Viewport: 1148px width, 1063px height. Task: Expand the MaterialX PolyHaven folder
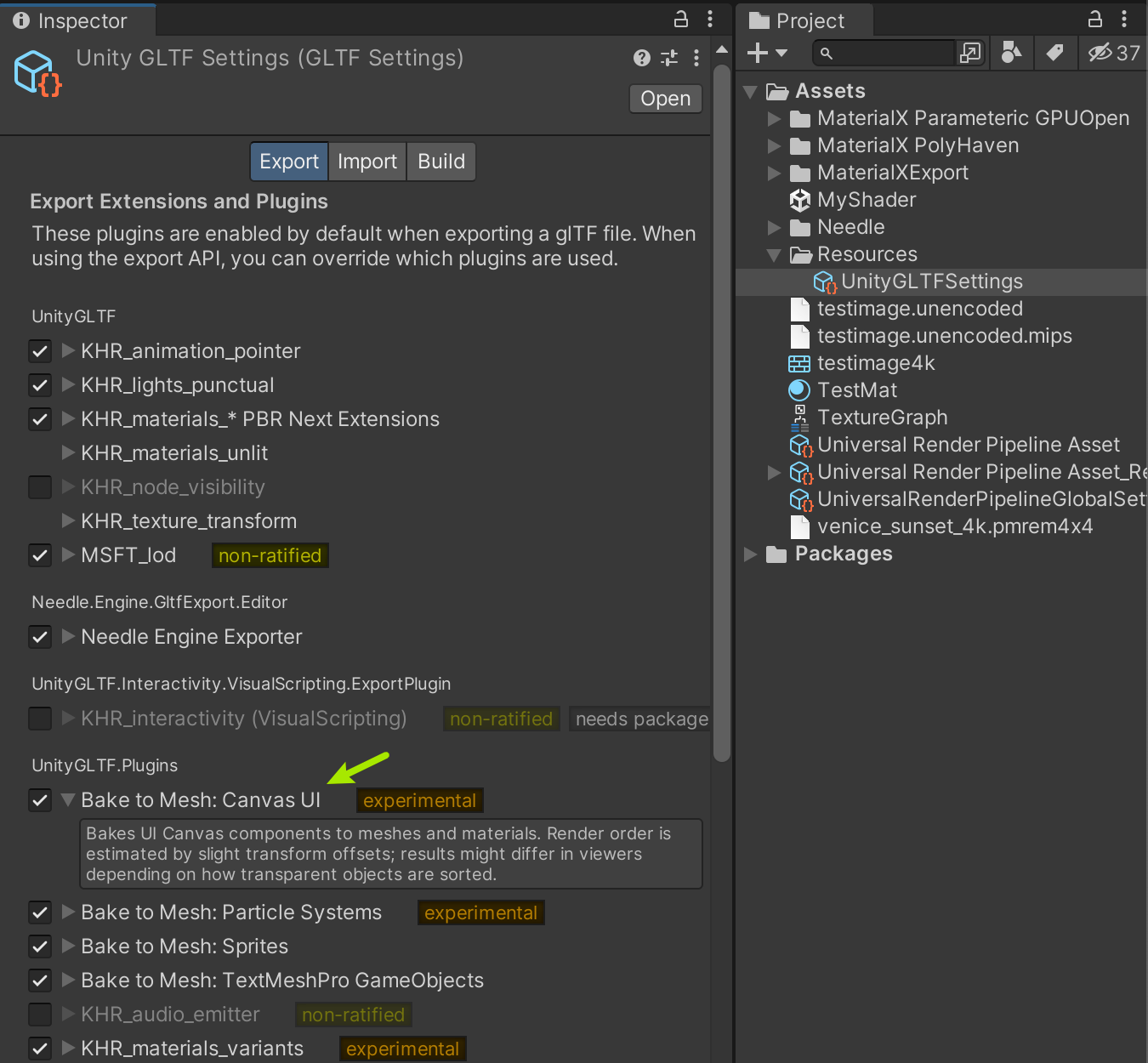point(774,145)
